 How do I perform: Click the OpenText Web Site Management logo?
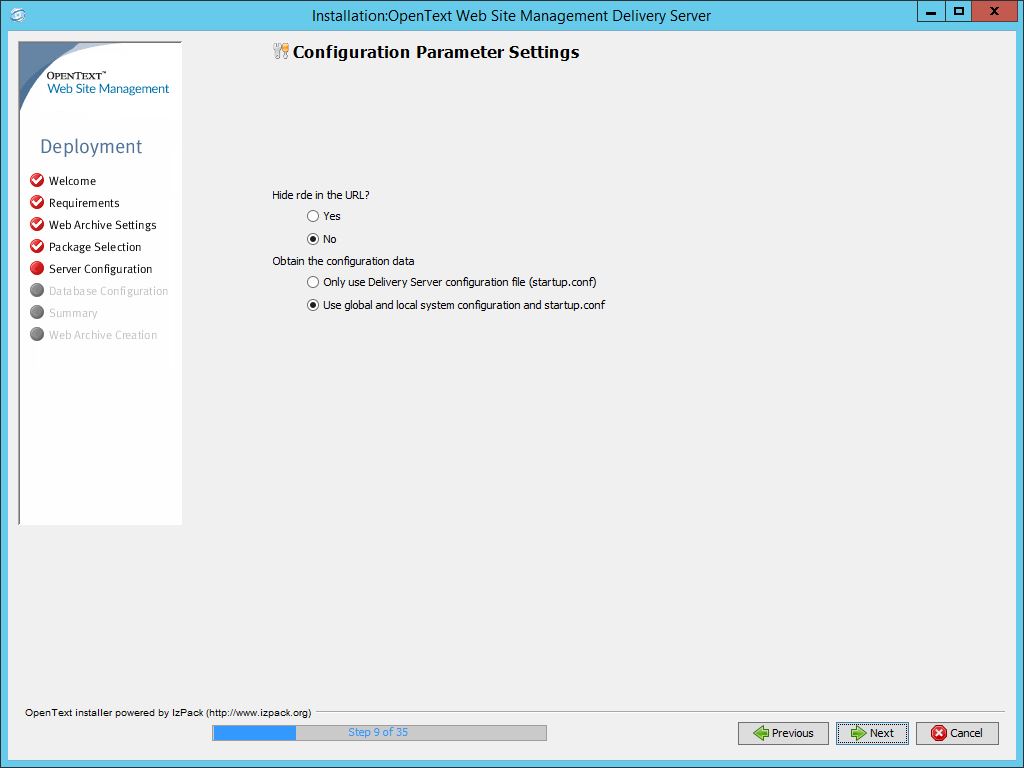(108, 83)
